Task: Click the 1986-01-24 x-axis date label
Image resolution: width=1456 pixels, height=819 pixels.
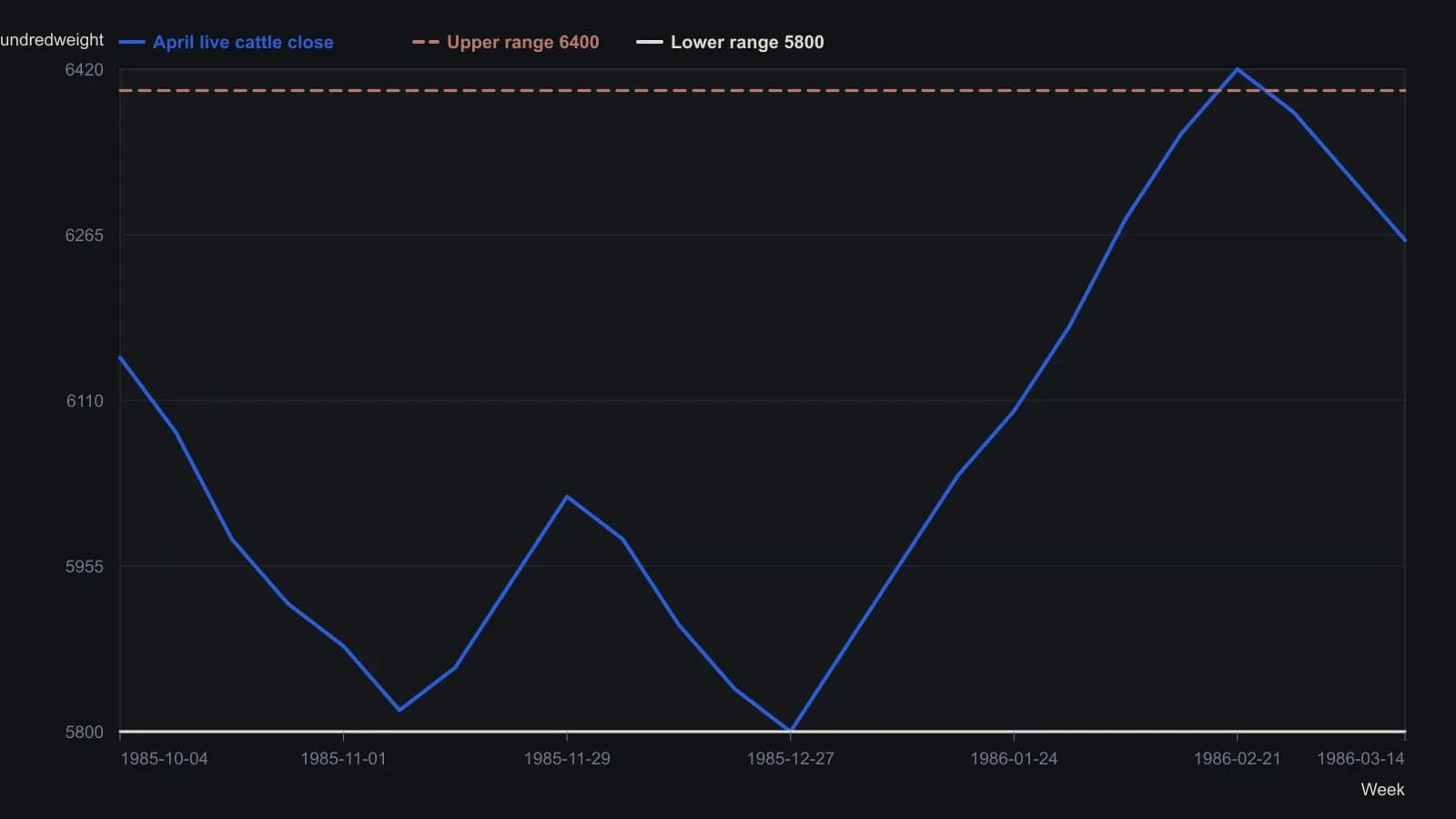Action: coord(1014,758)
